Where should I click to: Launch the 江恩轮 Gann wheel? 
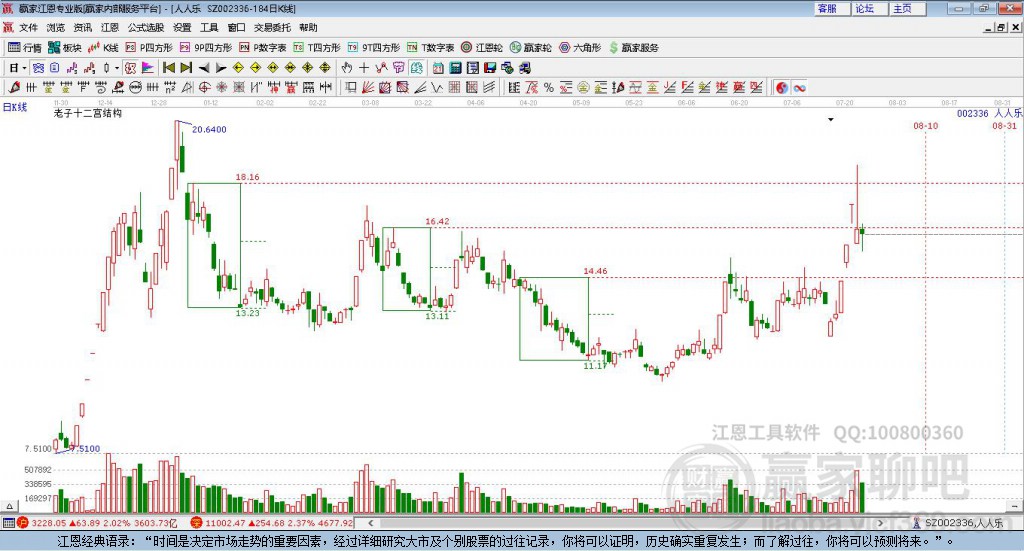pos(482,48)
